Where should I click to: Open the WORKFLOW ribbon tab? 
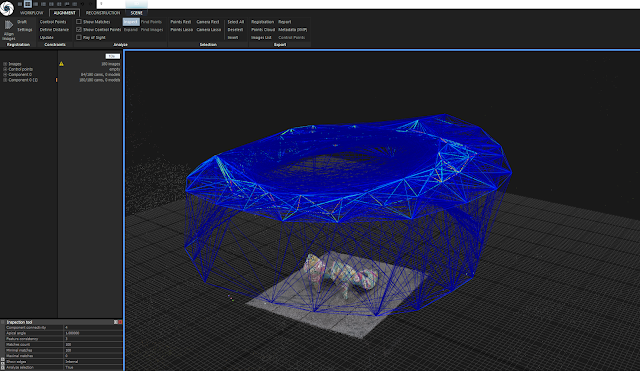pyautogui.click(x=31, y=13)
